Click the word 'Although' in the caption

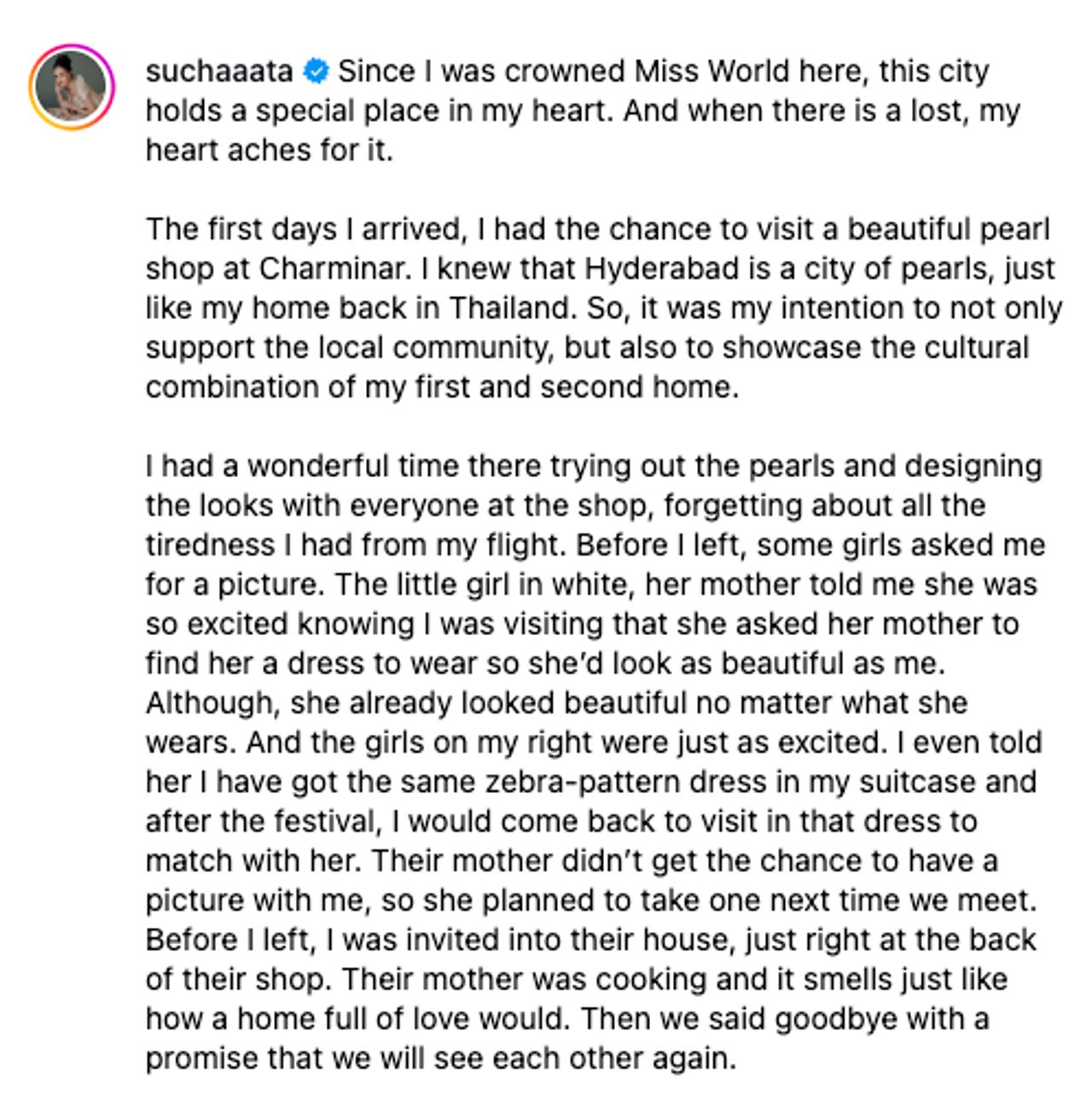tap(212, 702)
